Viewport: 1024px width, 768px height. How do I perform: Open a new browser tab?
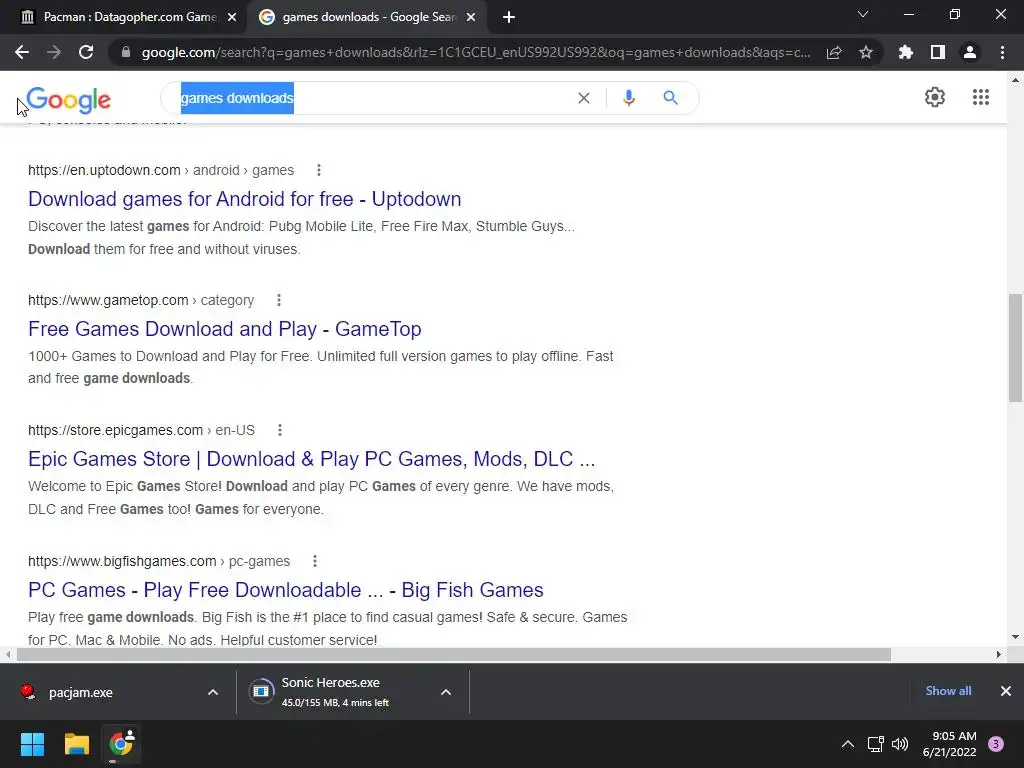tap(509, 17)
